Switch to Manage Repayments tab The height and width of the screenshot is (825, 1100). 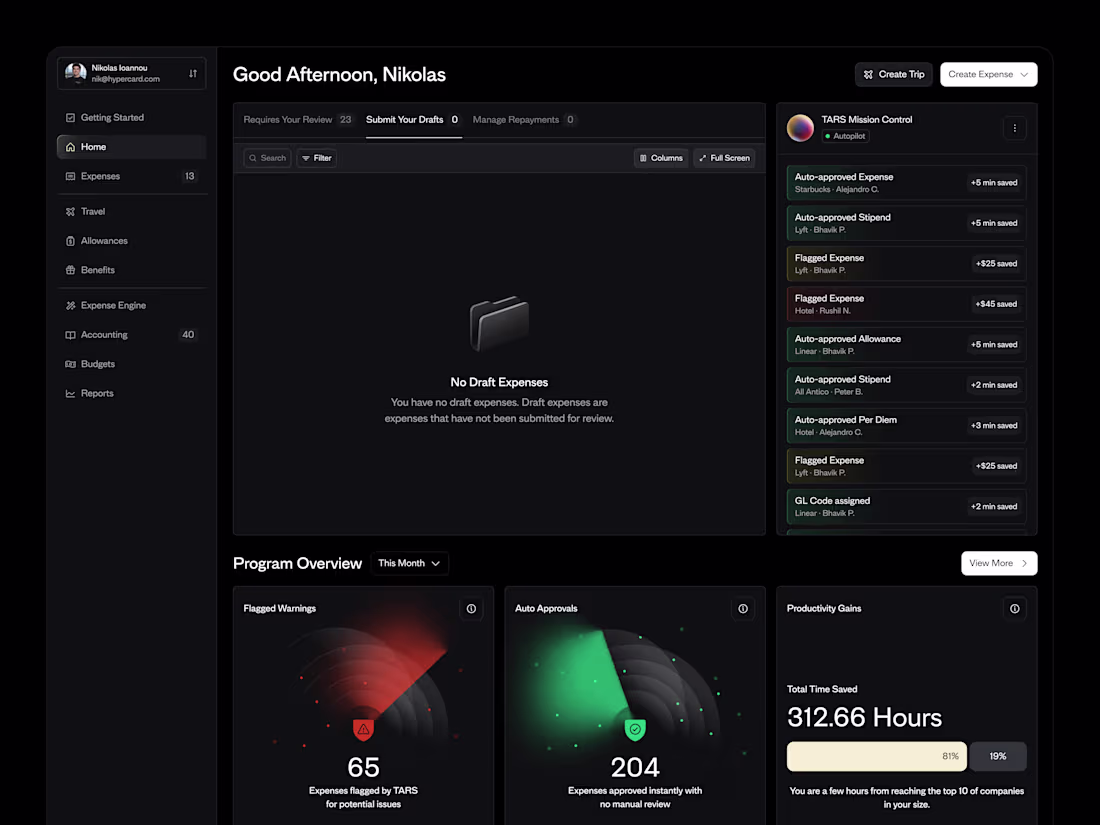point(524,120)
